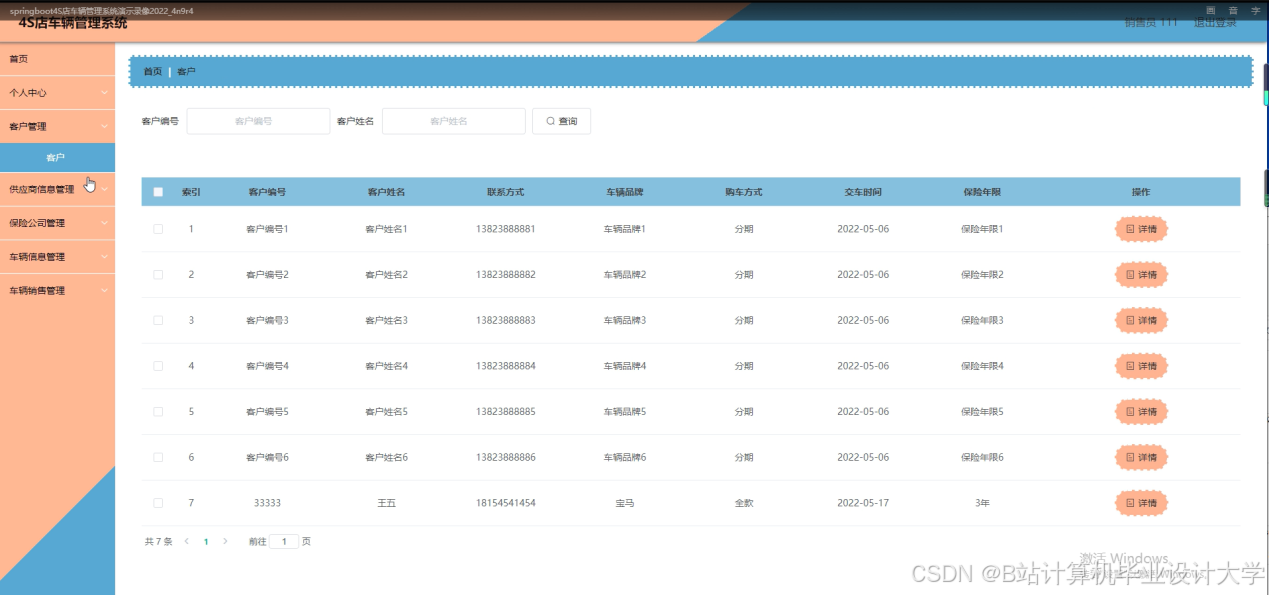This screenshot has height=595, width=1269.
Task: Click the 保险年限5 cell
Action: pos(982,411)
